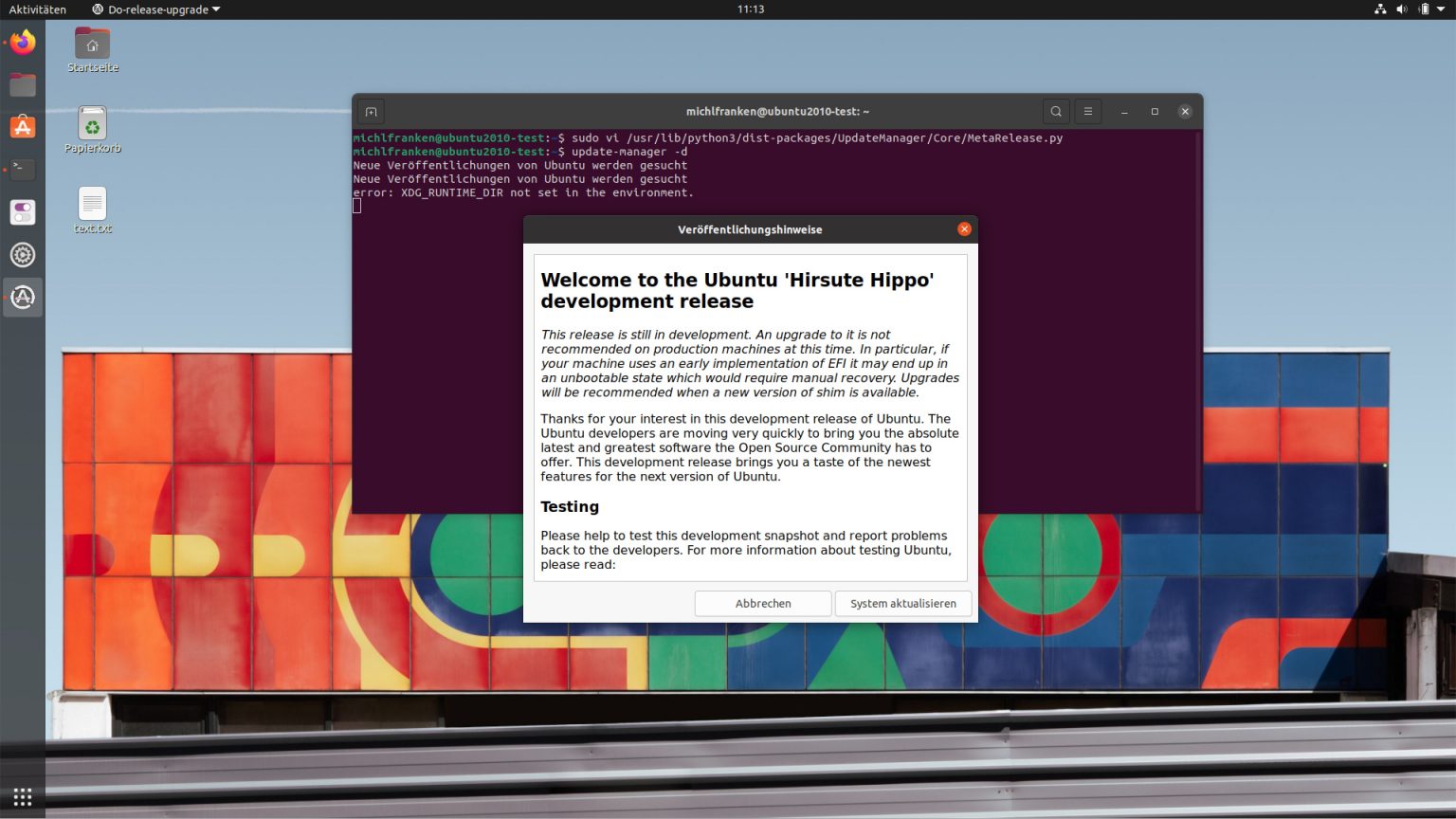Maximize the terminal window
1456x819 pixels.
1155,112
